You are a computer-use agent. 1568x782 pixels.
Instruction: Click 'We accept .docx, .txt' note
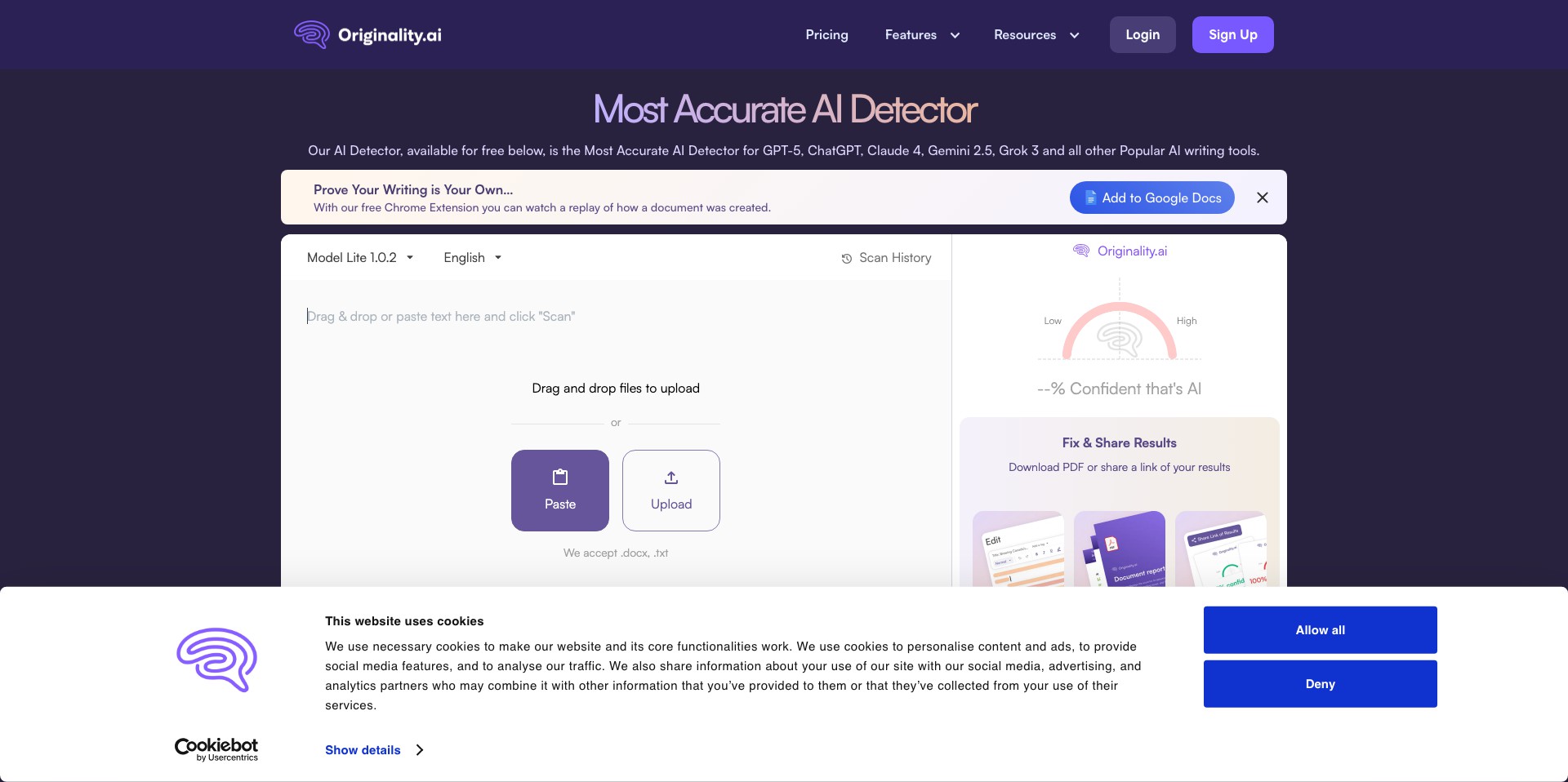coord(616,553)
